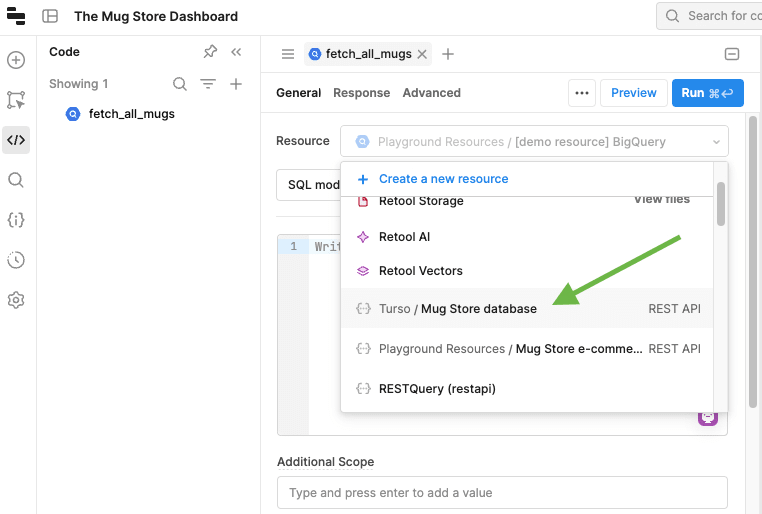This screenshot has height=514, width=762.
Task: Open the search icon in left sidebar
Action: [x=16, y=180]
